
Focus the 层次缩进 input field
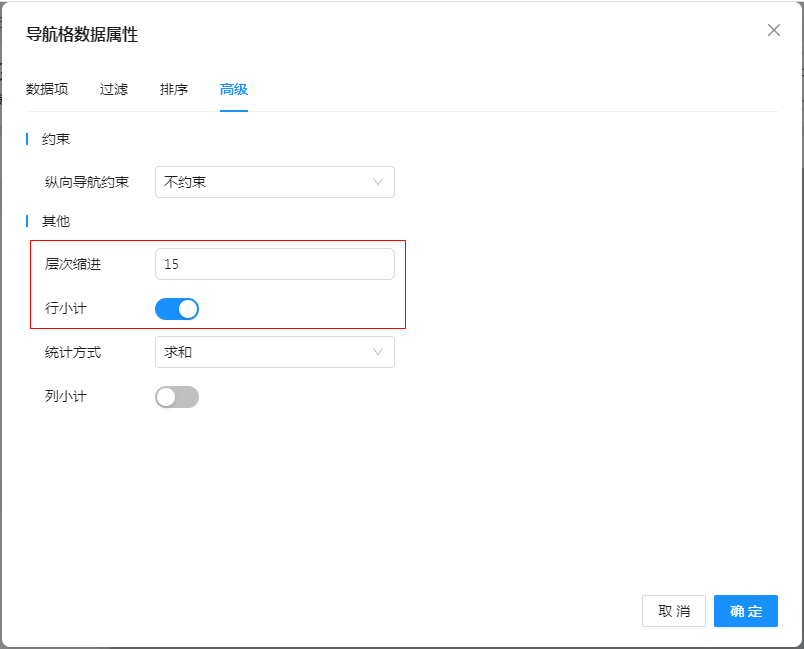[x=275, y=264]
